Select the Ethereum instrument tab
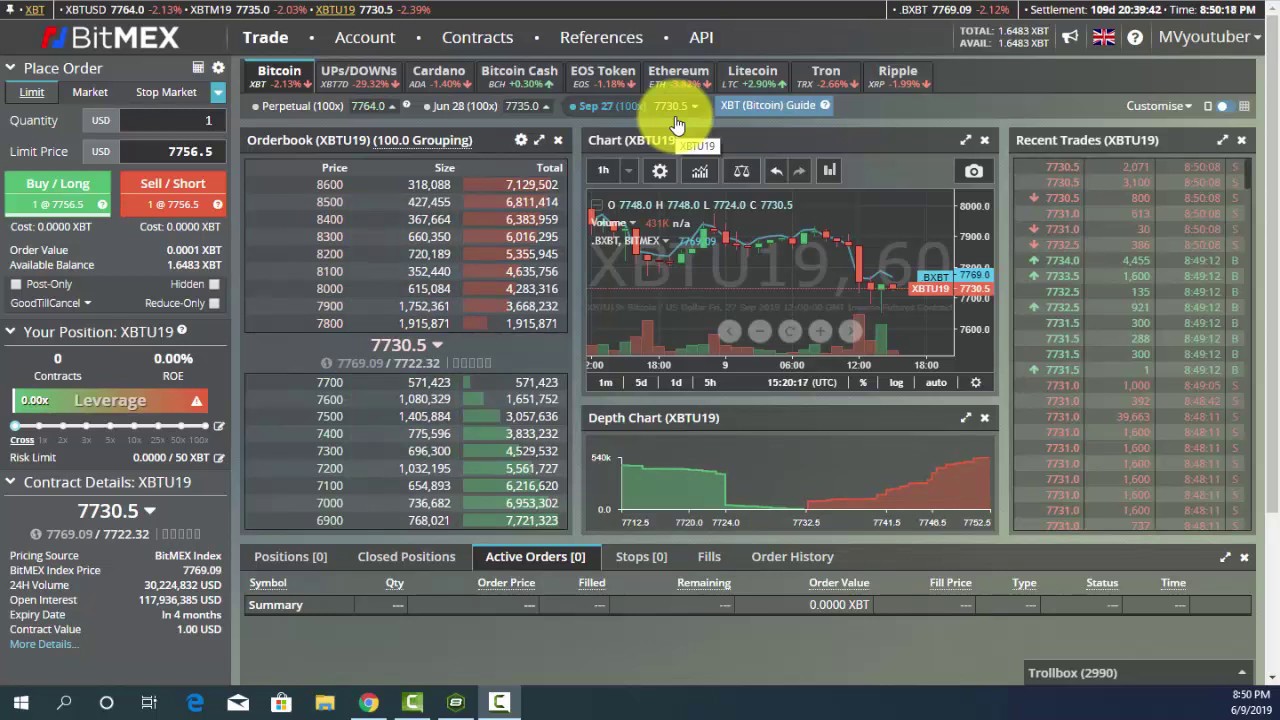The image size is (1280, 720). [678, 76]
